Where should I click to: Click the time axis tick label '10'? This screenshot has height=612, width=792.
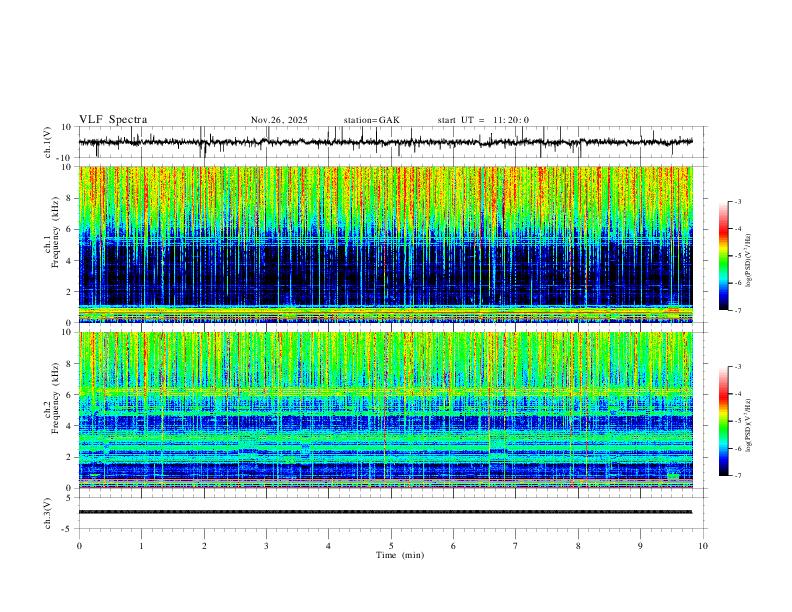point(703,546)
